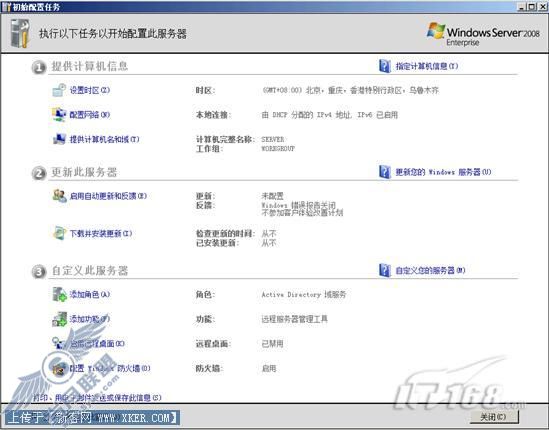Click the 提供计算机信息 section heading

[x=90, y=66]
